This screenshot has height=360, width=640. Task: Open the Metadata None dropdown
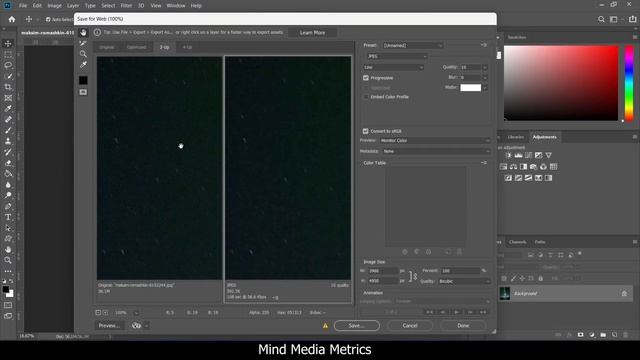coord(436,151)
